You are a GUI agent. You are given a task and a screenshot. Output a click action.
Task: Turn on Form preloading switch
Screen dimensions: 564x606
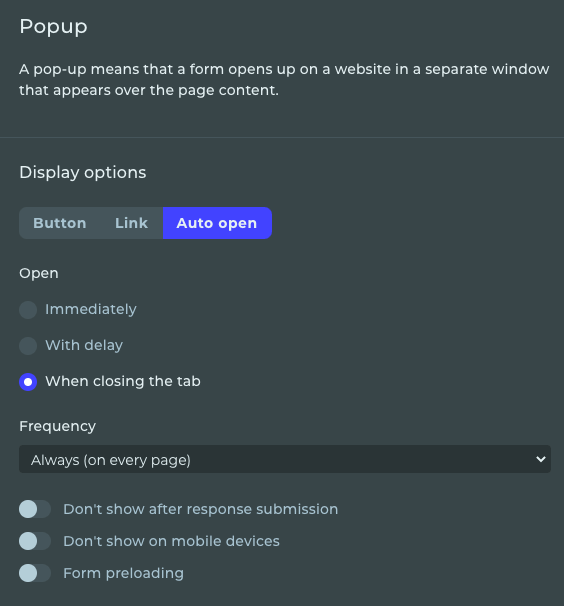(35, 573)
